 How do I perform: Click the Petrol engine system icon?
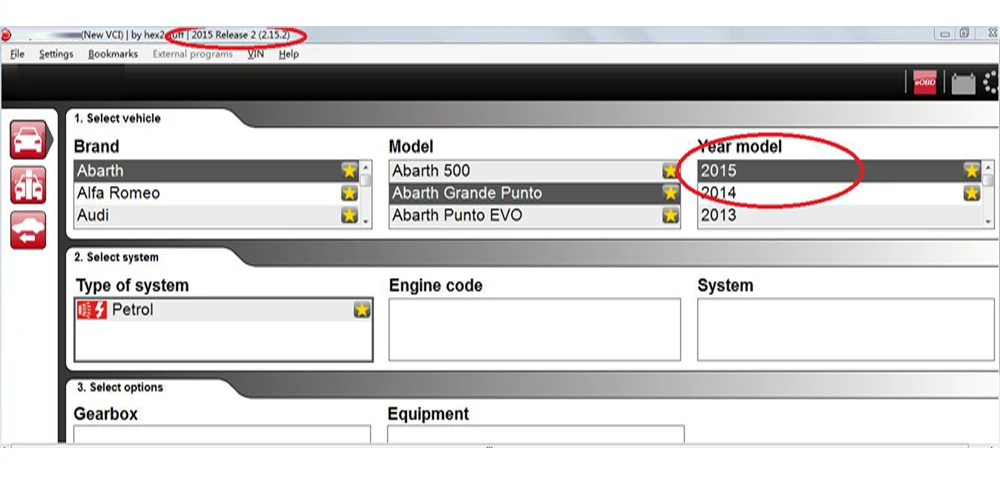[x=92, y=311]
